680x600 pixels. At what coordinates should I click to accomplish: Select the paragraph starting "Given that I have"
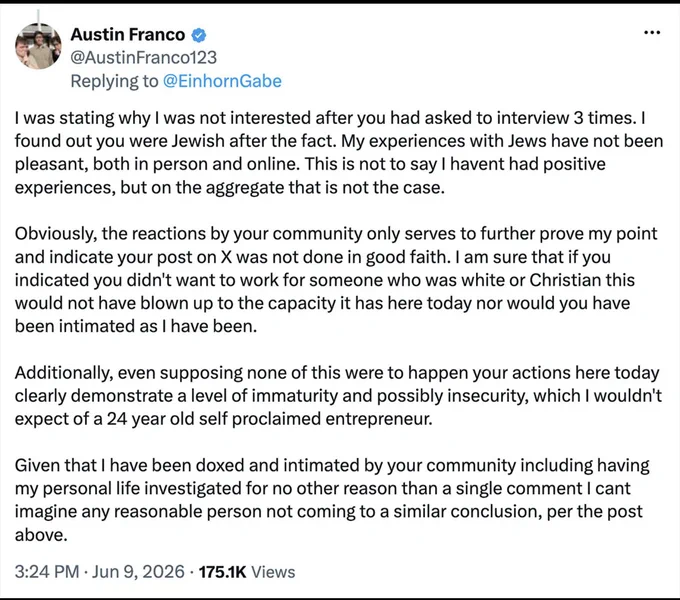coord(332,499)
